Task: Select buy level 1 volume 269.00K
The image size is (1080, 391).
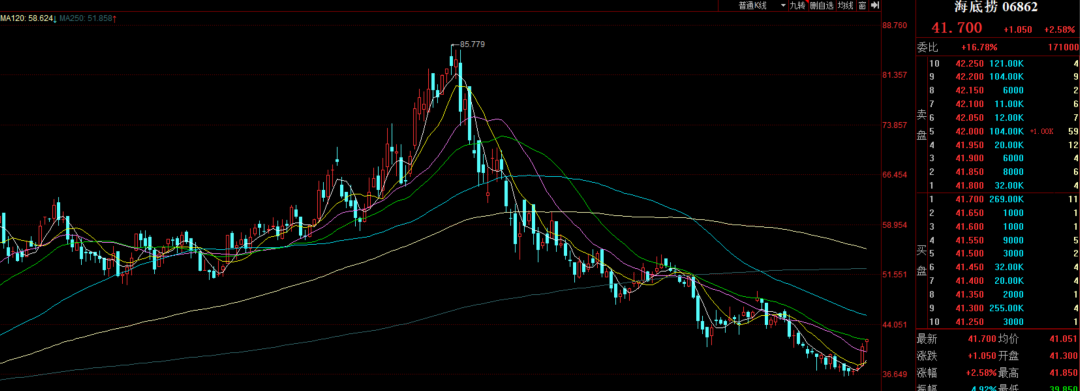Action: [x=1007, y=199]
